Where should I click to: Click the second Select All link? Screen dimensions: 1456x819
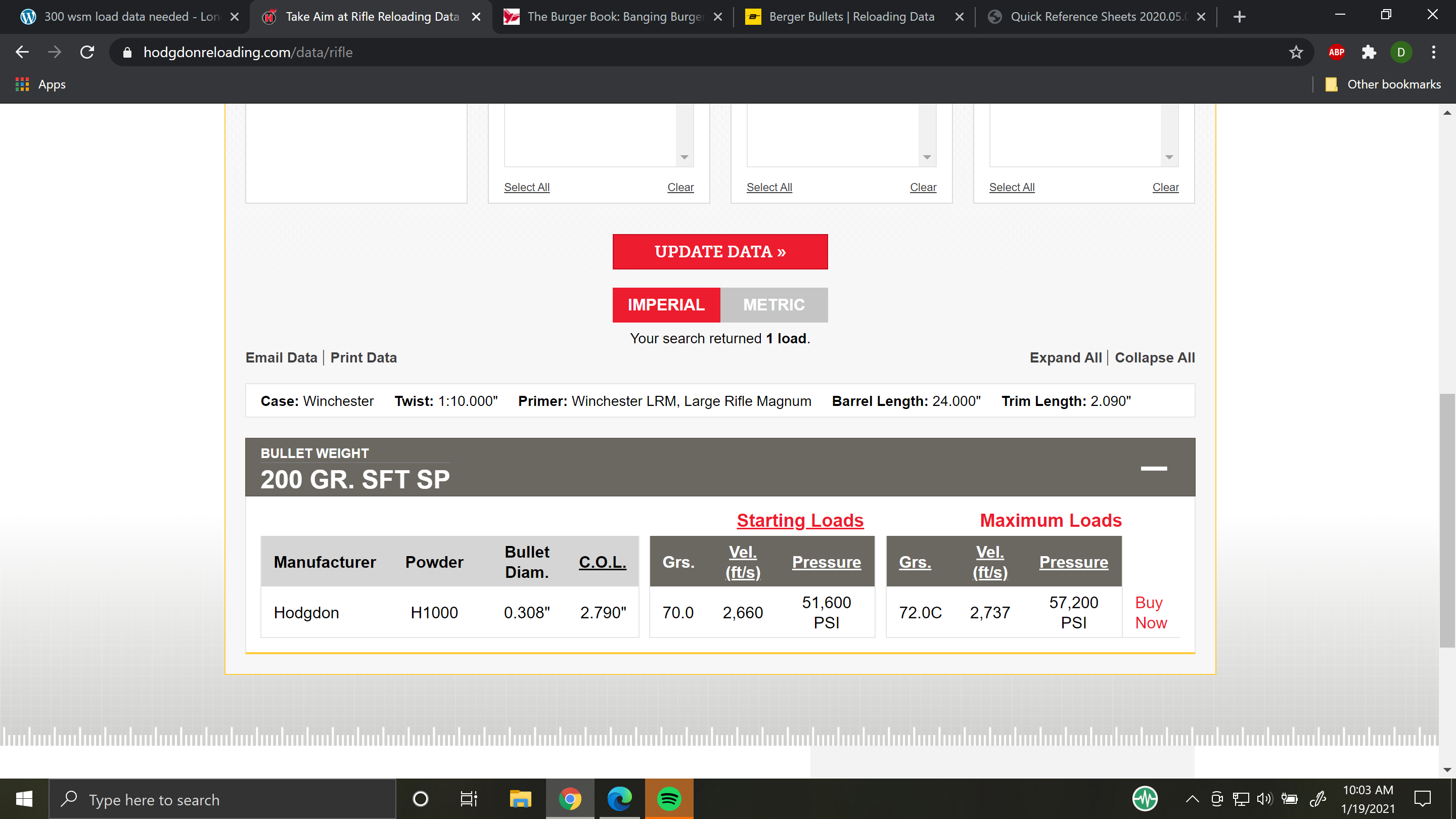[x=768, y=187]
